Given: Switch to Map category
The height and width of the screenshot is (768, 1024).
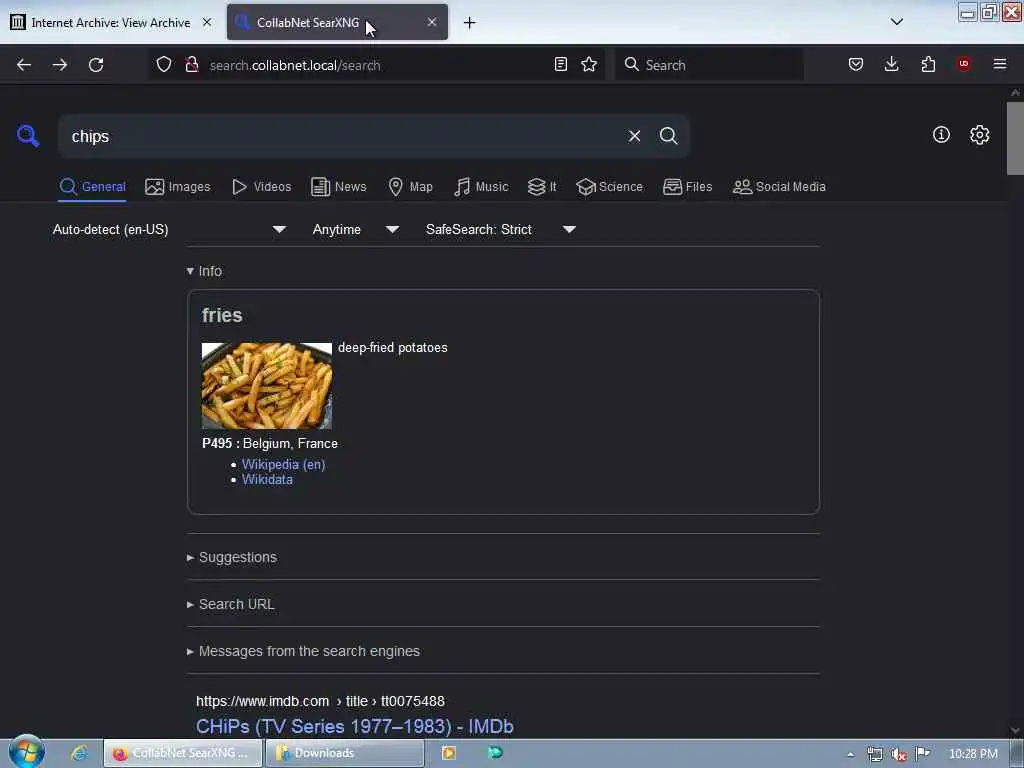Looking at the screenshot, I should click(x=410, y=187).
